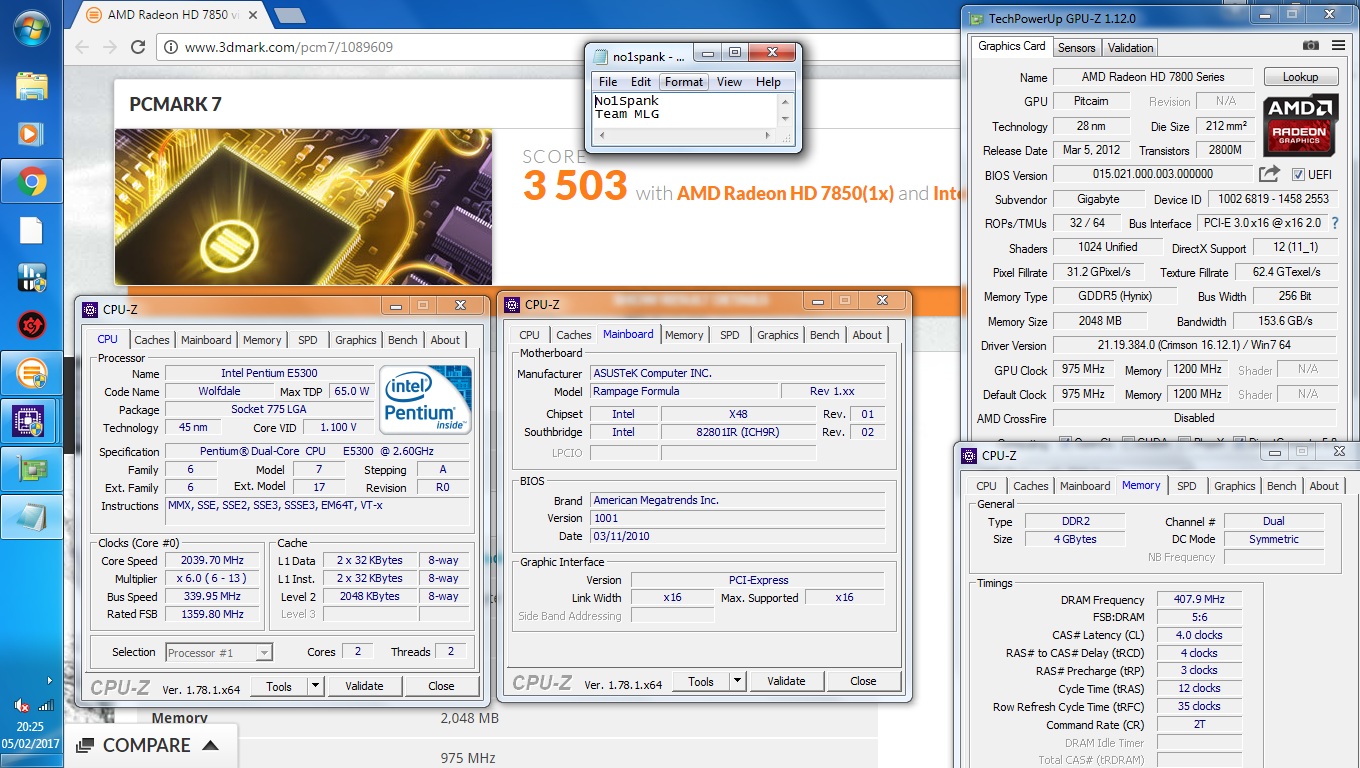1360x768 pixels.
Task: Click Validate in the CPU-Z Mainboard window
Action: click(786, 681)
